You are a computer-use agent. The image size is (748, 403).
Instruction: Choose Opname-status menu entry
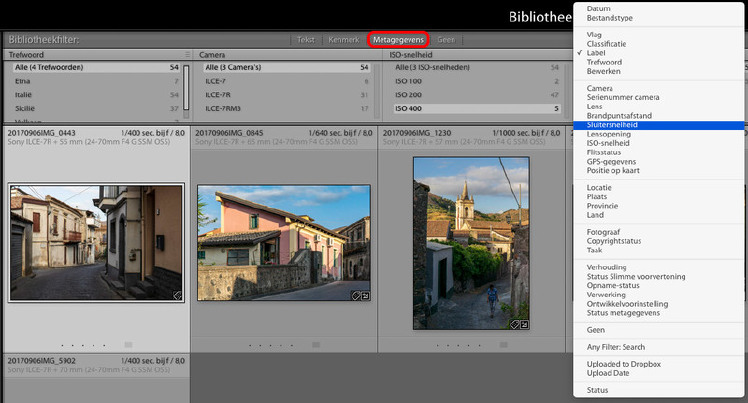613,286
